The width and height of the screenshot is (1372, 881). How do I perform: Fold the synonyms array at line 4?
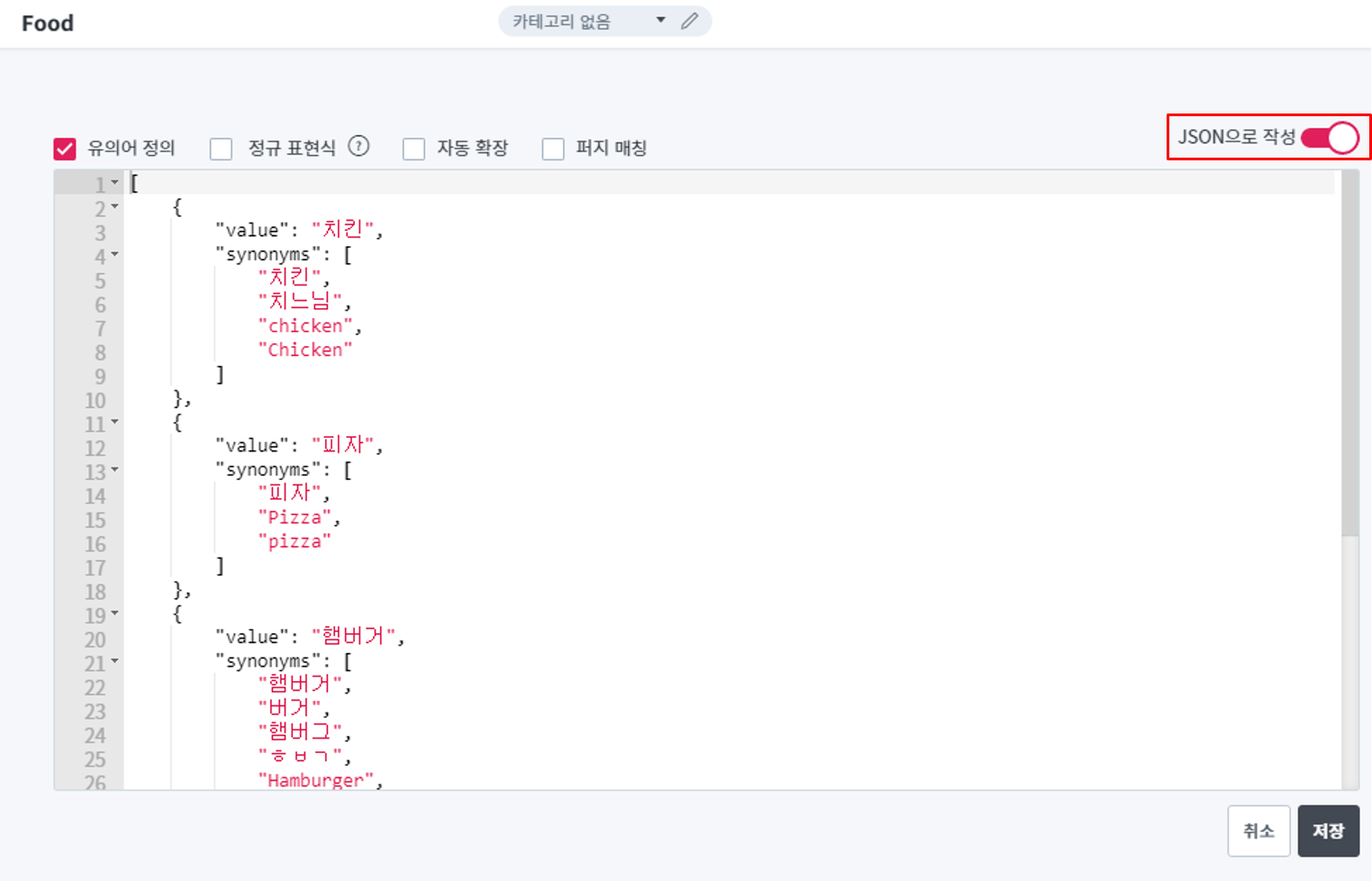tap(114, 255)
